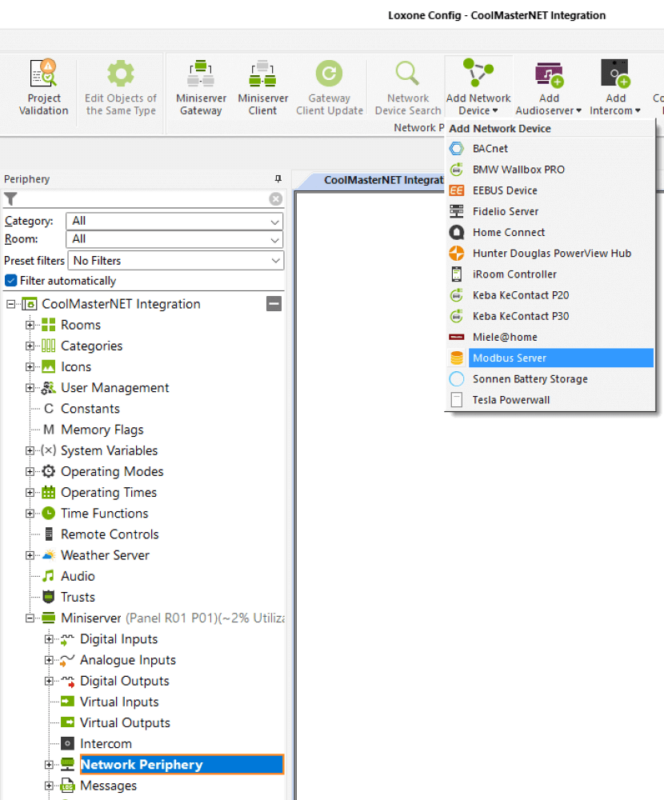This screenshot has height=800, width=664.
Task: Open Miniserver Gateway tool
Action: (200, 75)
